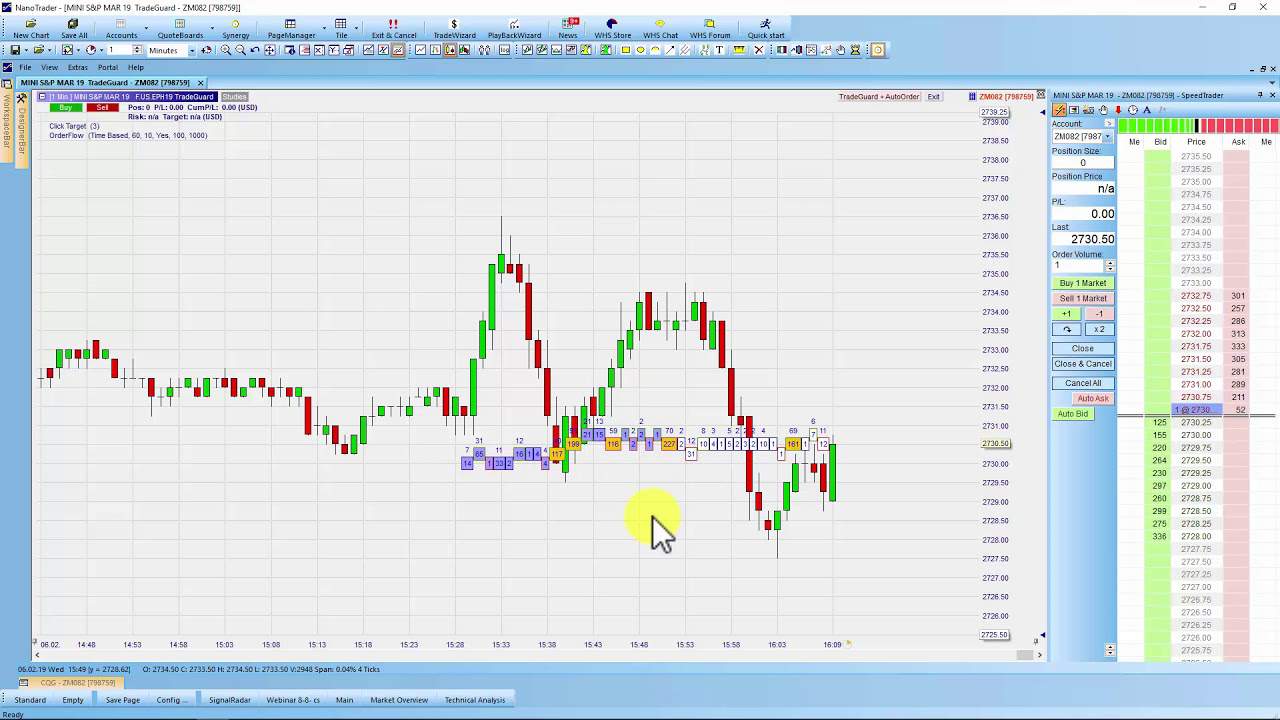Image resolution: width=1280 pixels, height=720 pixels.
Task: Open the Portal menu
Action: [107, 67]
